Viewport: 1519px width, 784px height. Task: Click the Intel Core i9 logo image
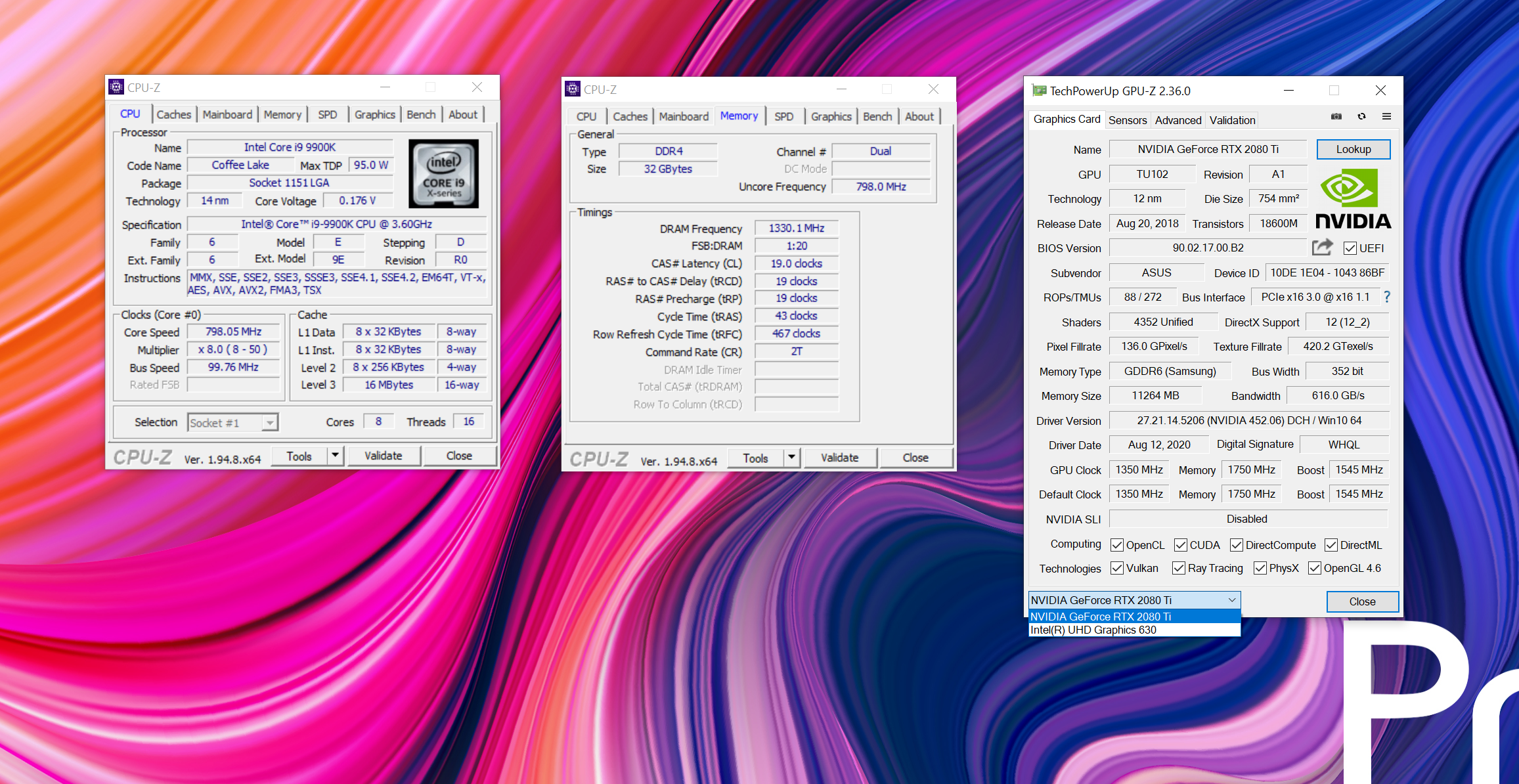443,173
